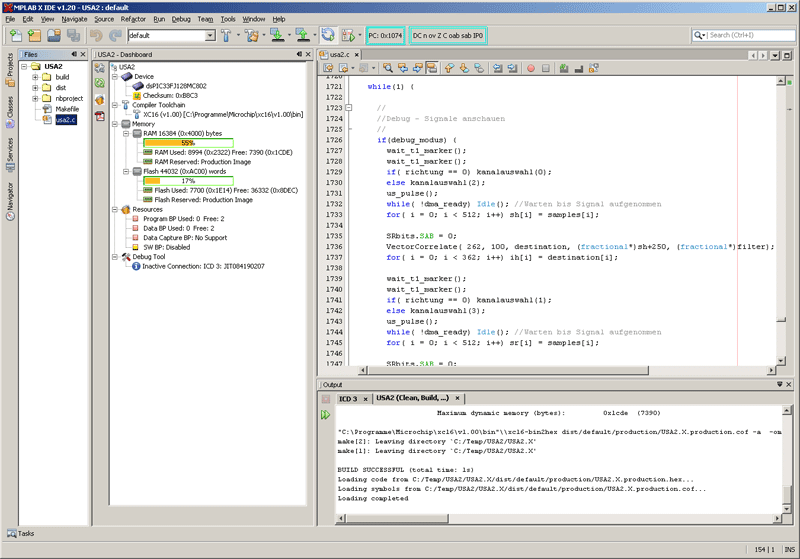Click inside the Search (Ctrl+I) field
800x559 pixels.
tap(750, 35)
